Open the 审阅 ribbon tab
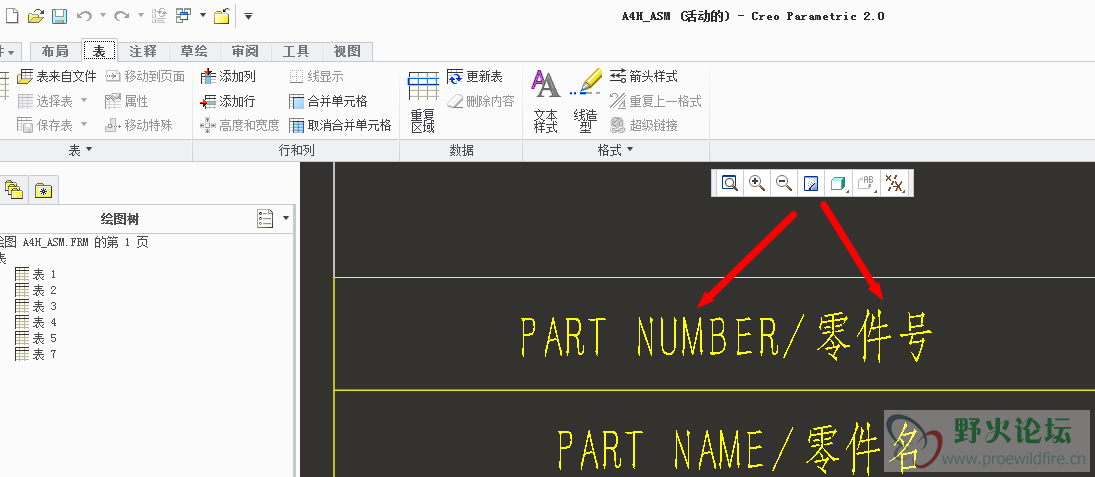 245,51
